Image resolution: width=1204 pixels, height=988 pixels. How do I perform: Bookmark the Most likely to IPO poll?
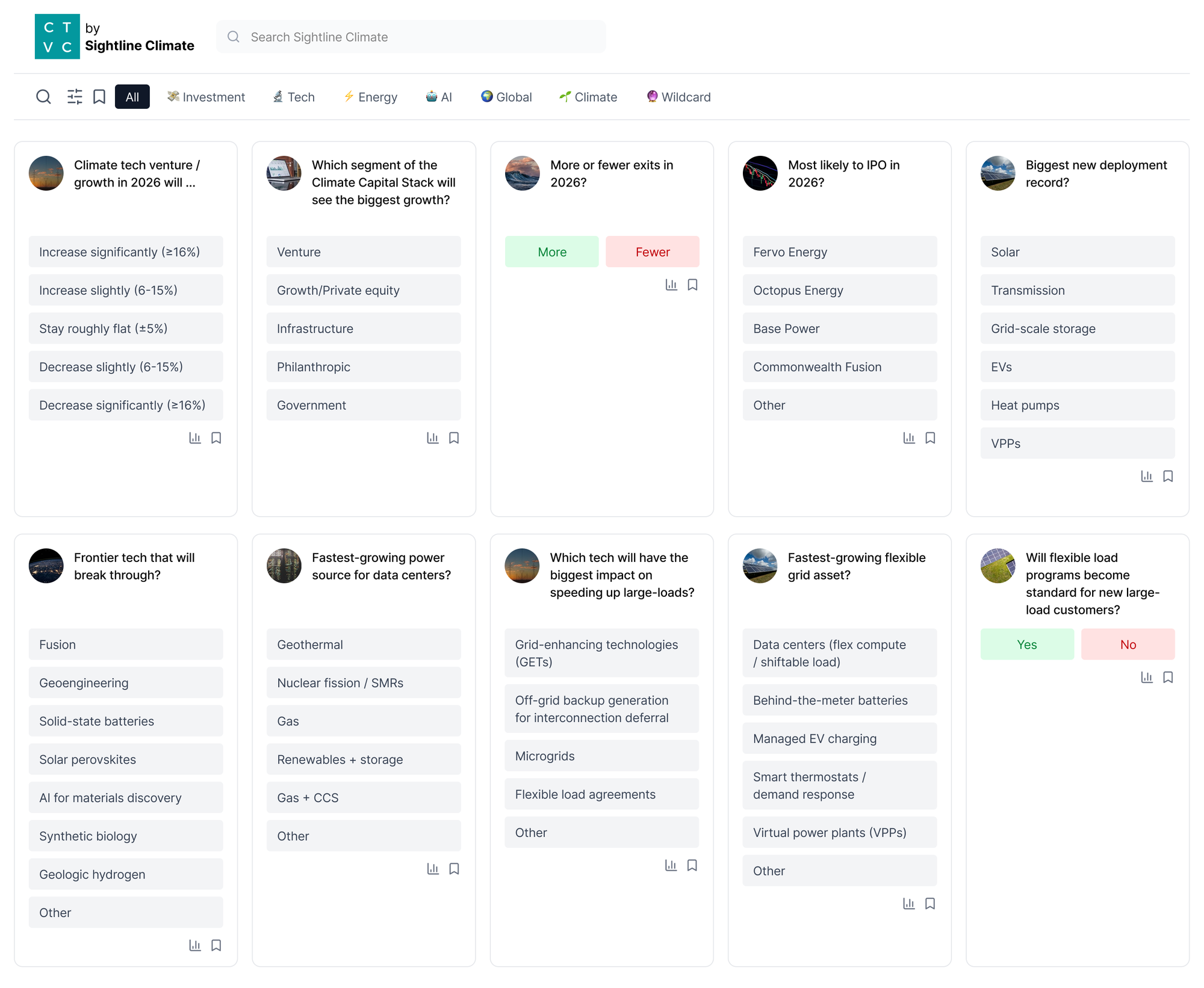pos(930,438)
